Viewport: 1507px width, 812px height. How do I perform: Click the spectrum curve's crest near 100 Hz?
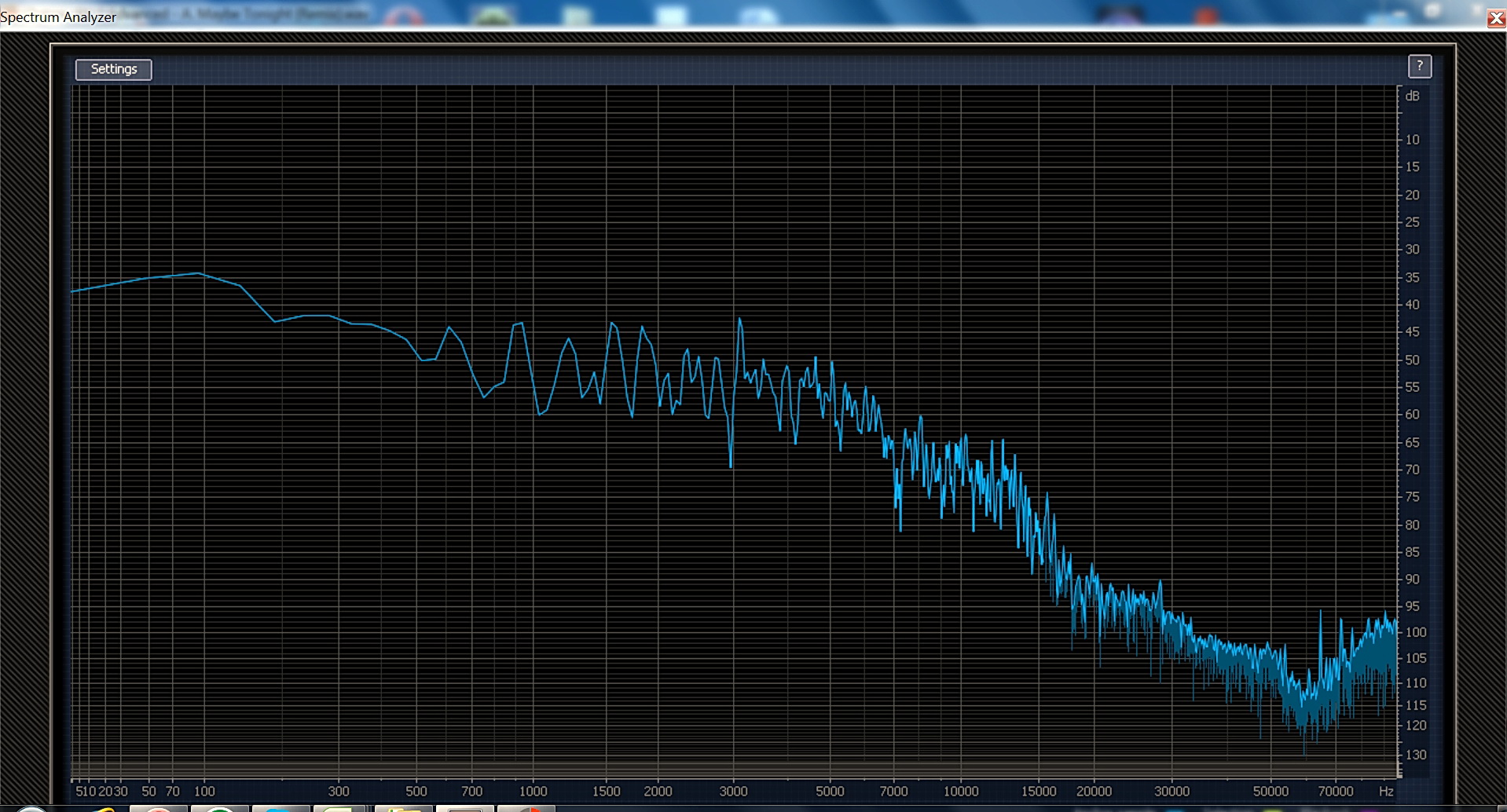point(200,273)
